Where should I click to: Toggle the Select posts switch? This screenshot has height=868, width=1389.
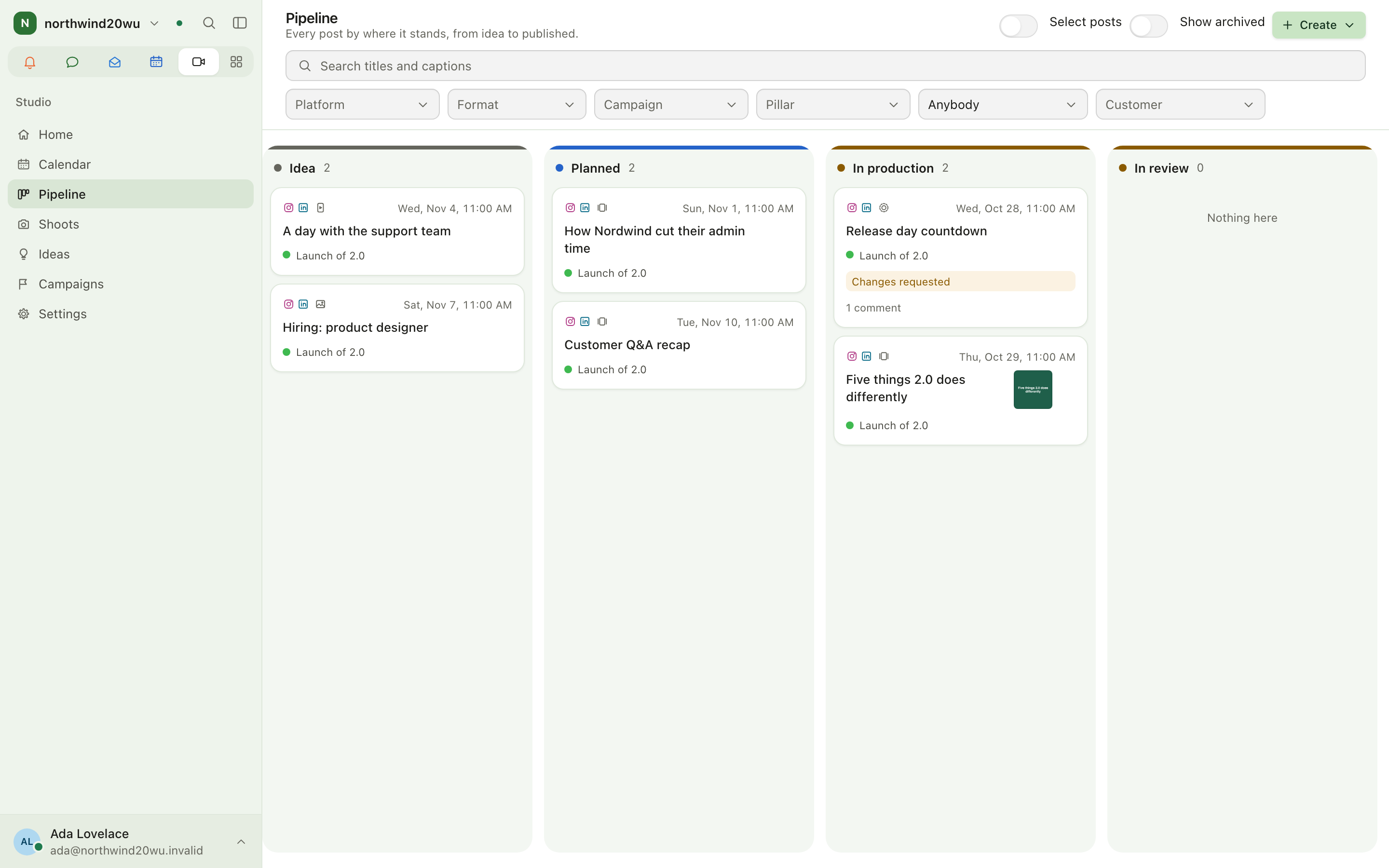pos(1018,25)
